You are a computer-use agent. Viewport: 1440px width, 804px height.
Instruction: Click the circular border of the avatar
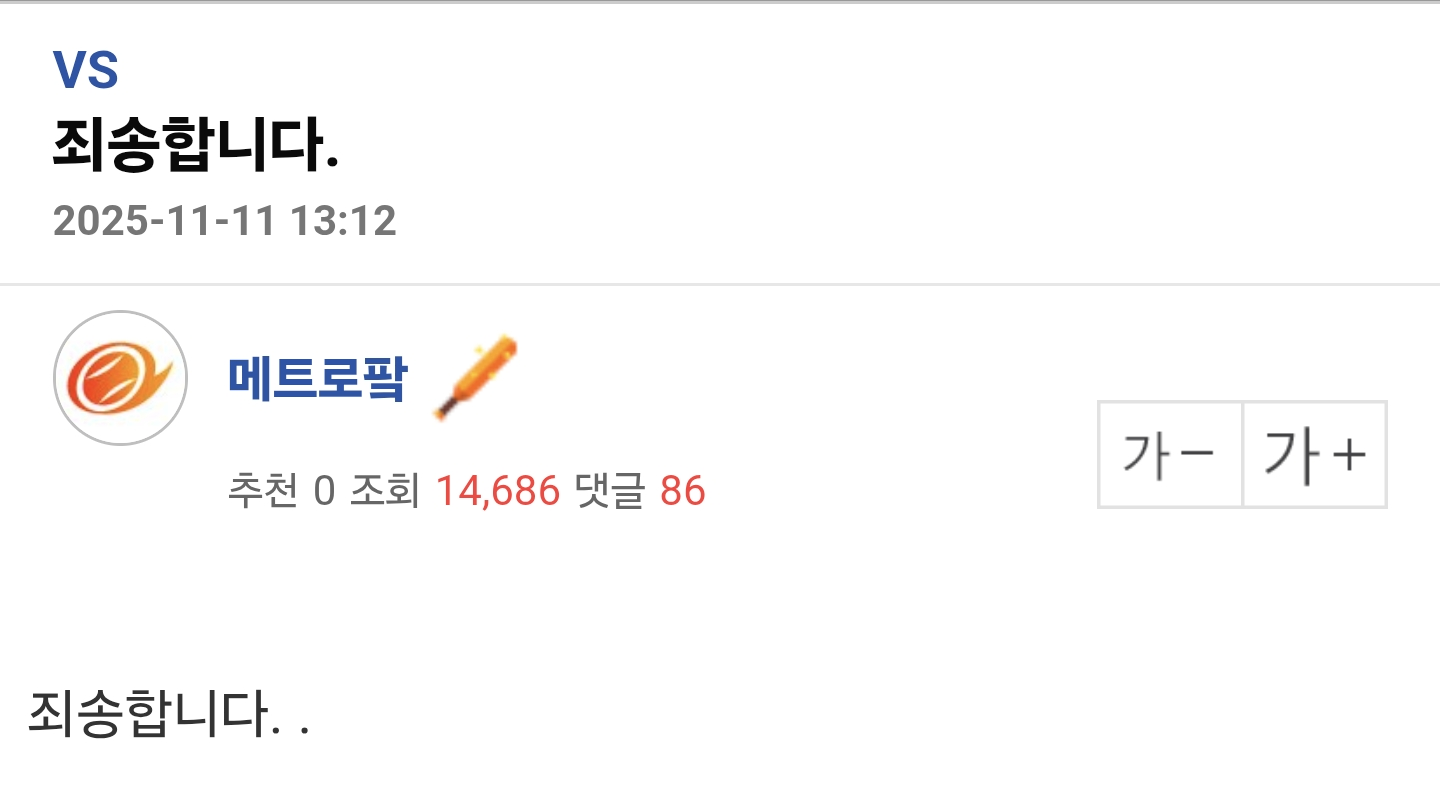[120, 313]
